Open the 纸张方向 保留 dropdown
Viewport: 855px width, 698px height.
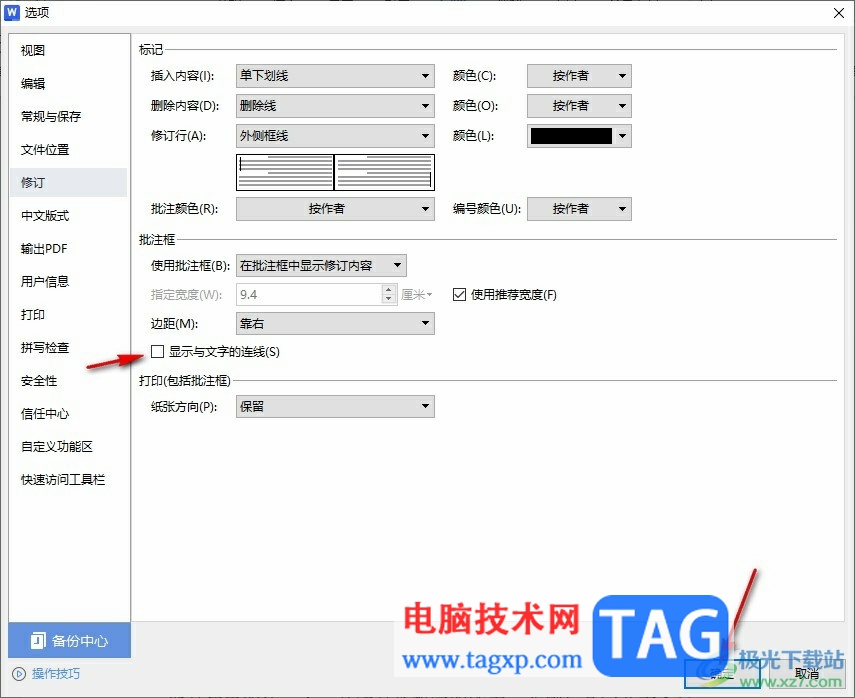point(335,406)
